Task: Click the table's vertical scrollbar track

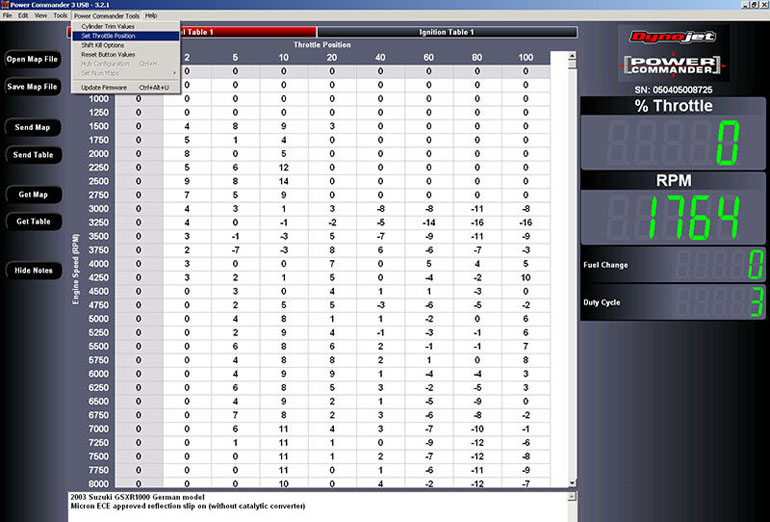Action: 570,300
